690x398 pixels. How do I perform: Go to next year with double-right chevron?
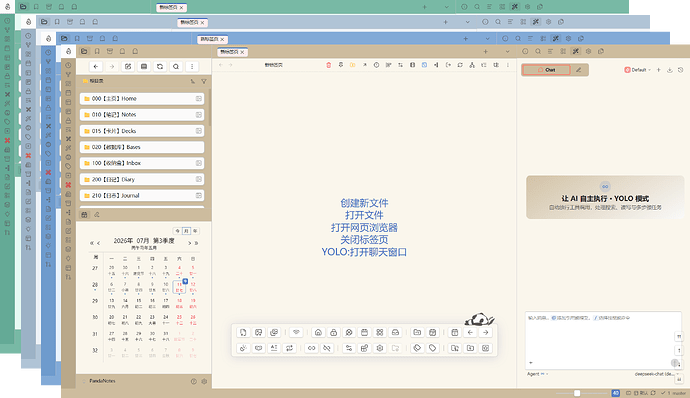coord(196,243)
